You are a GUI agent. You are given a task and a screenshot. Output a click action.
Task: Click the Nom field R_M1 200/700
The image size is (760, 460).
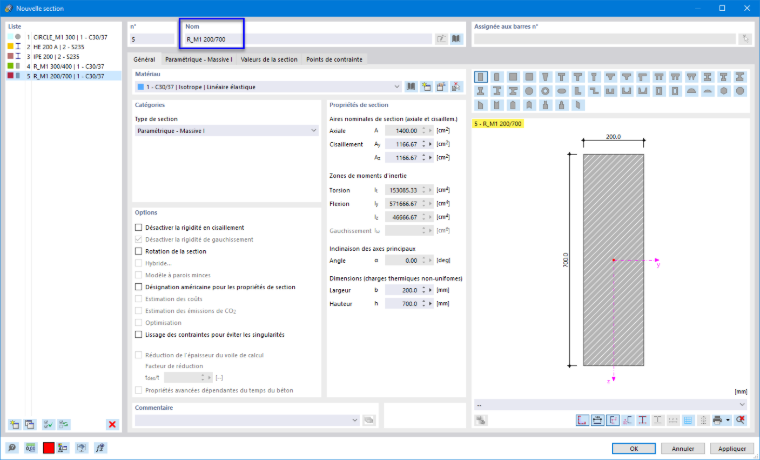308,39
